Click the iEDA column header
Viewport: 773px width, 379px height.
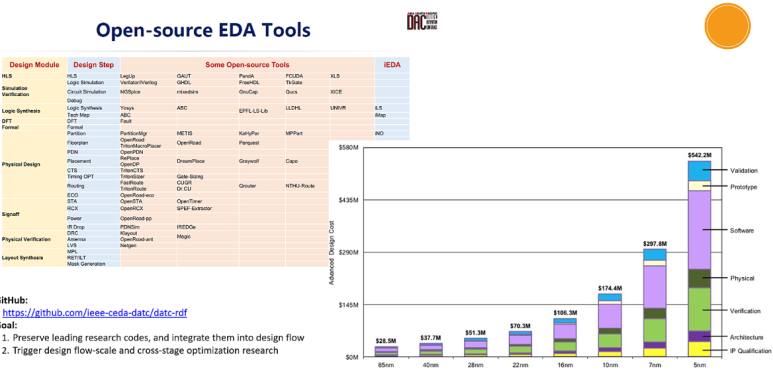tap(392, 65)
